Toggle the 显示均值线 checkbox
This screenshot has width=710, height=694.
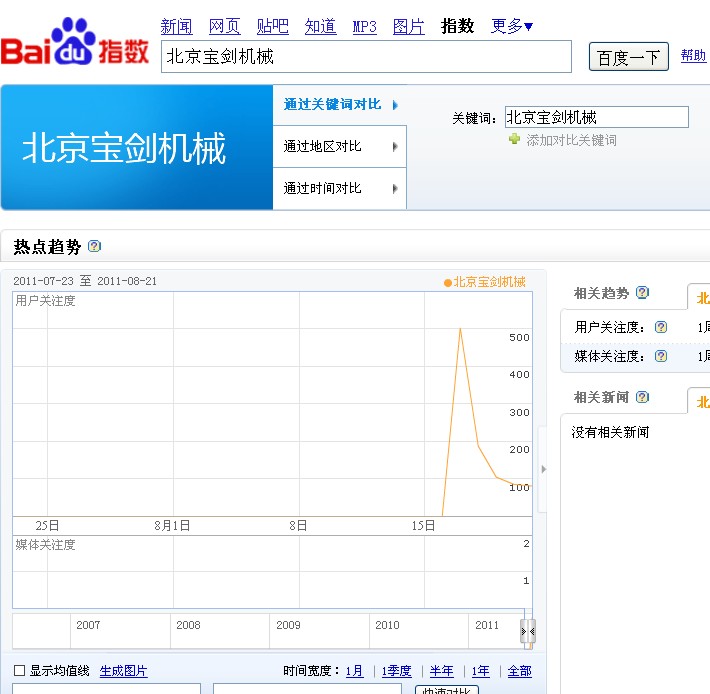tap(19, 670)
